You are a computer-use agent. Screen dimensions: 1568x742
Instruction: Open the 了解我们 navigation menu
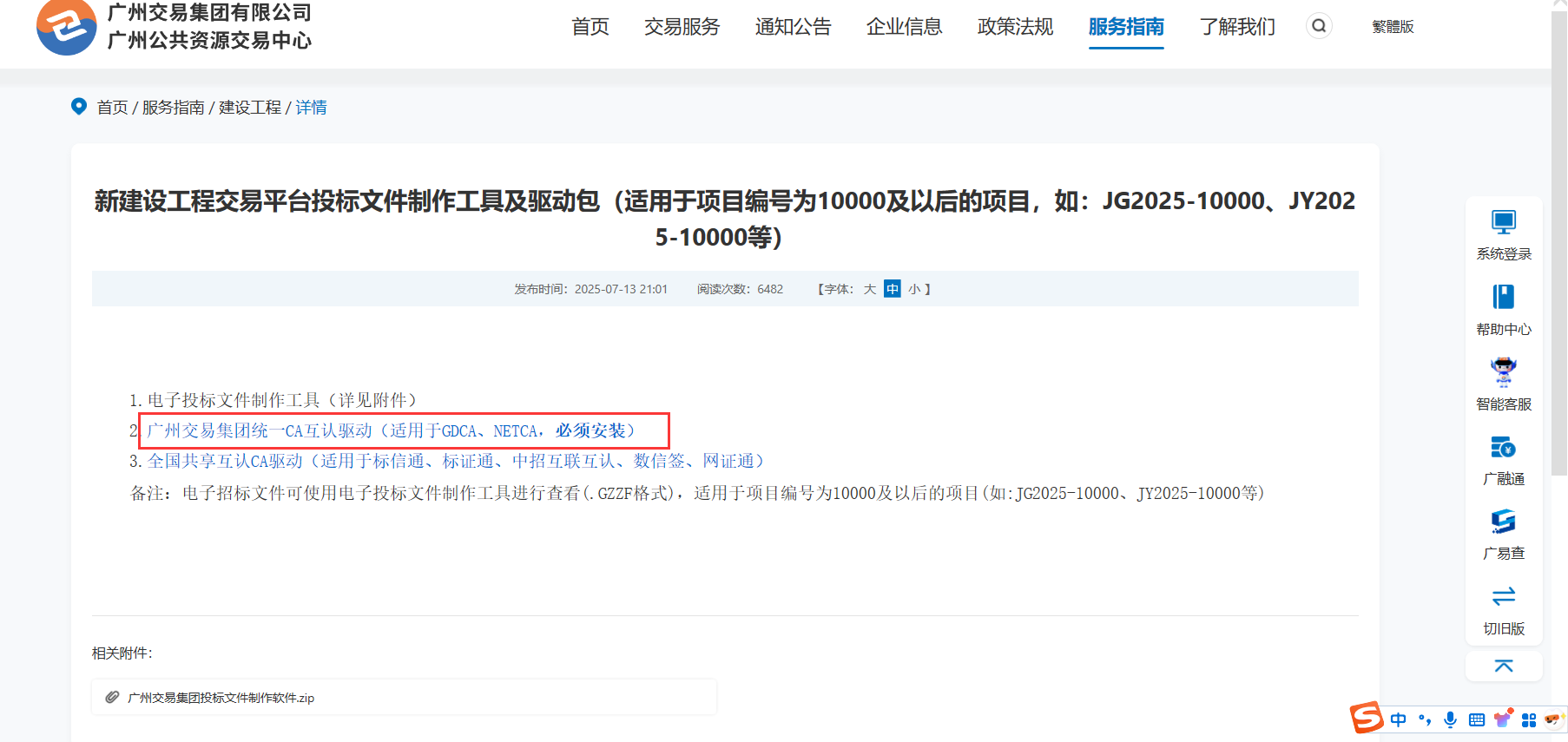coord(1237,27)
